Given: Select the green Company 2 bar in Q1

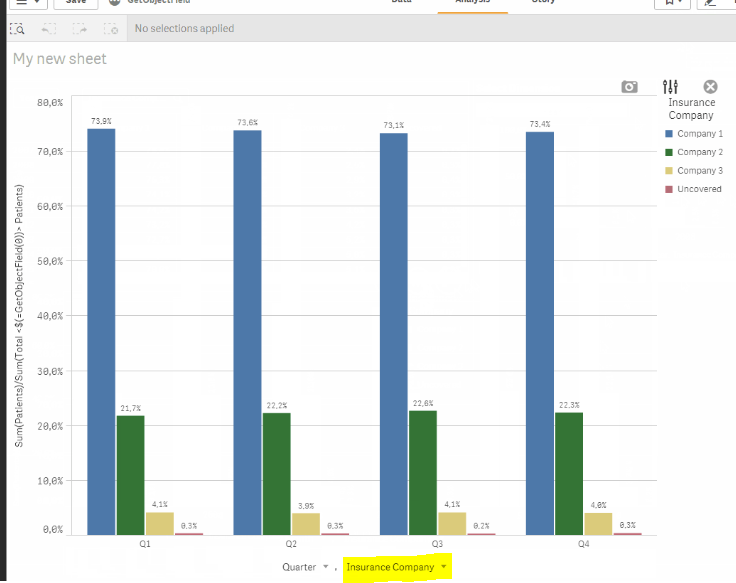Looking at the screenshot, I should click(130, 475).
